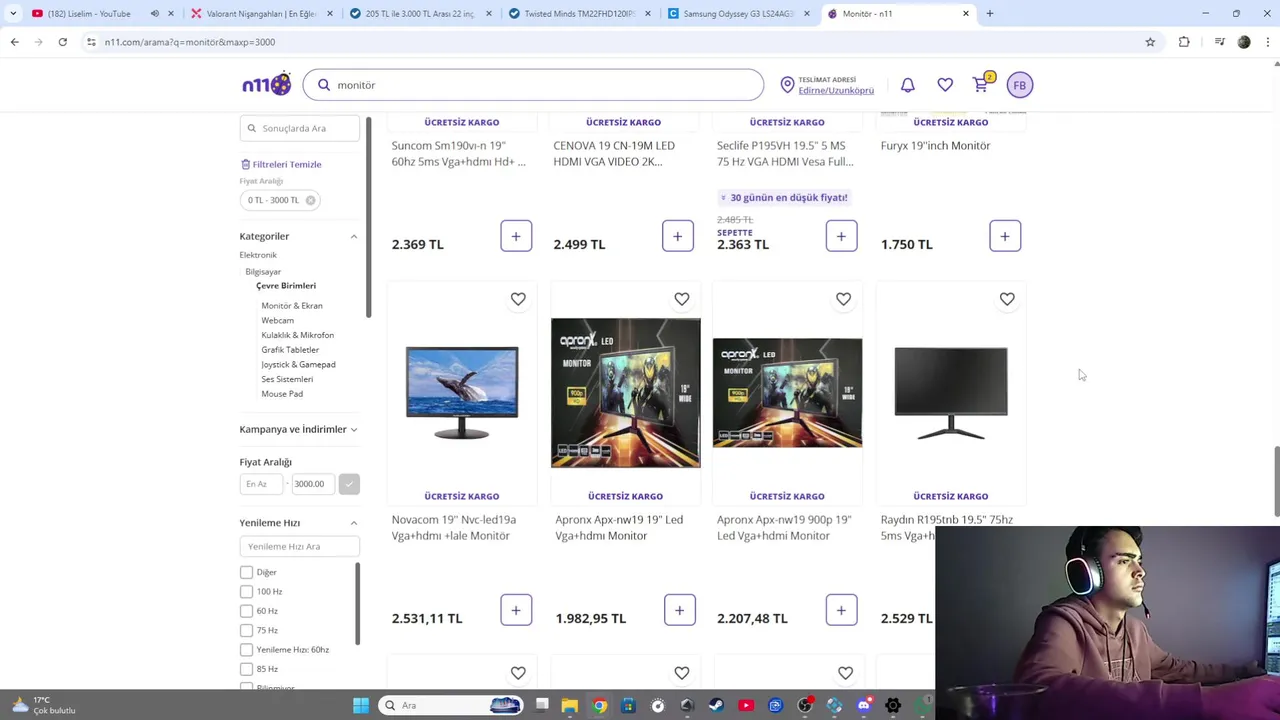
Task: Check the 75 Hz refresh rate filter
Action: pyautogui.click(x=246, y=631)
